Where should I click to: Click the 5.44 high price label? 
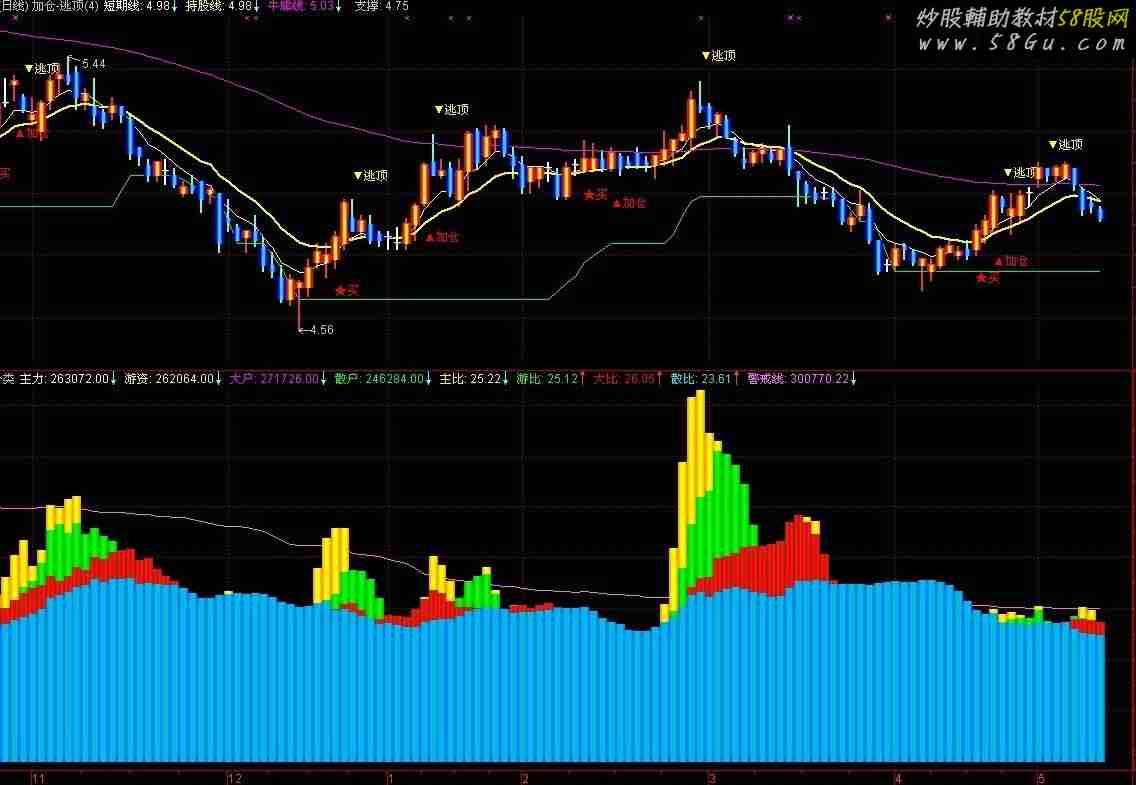pos(92,64)
